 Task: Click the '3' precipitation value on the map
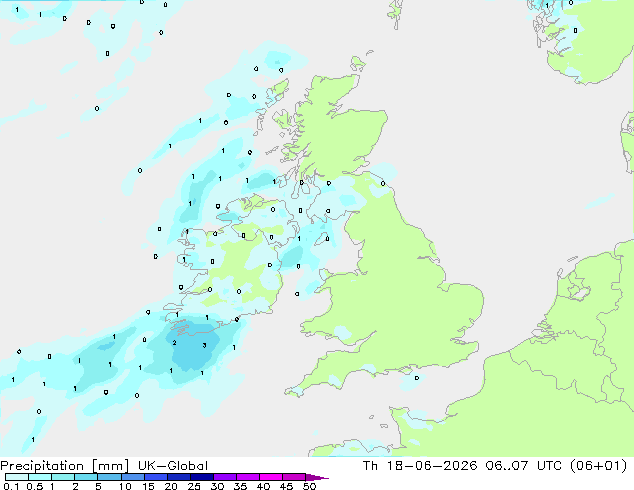pyautogui.click(x=205, y=345)
